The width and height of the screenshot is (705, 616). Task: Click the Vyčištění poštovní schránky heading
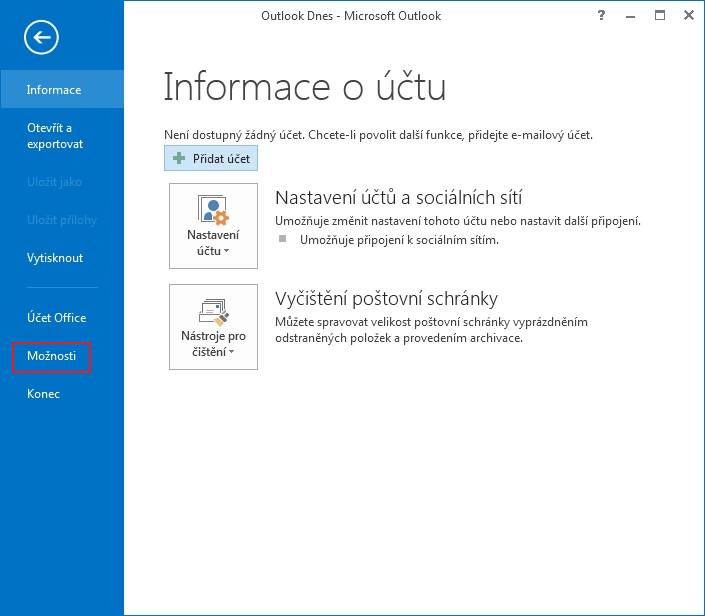[387, 299]
